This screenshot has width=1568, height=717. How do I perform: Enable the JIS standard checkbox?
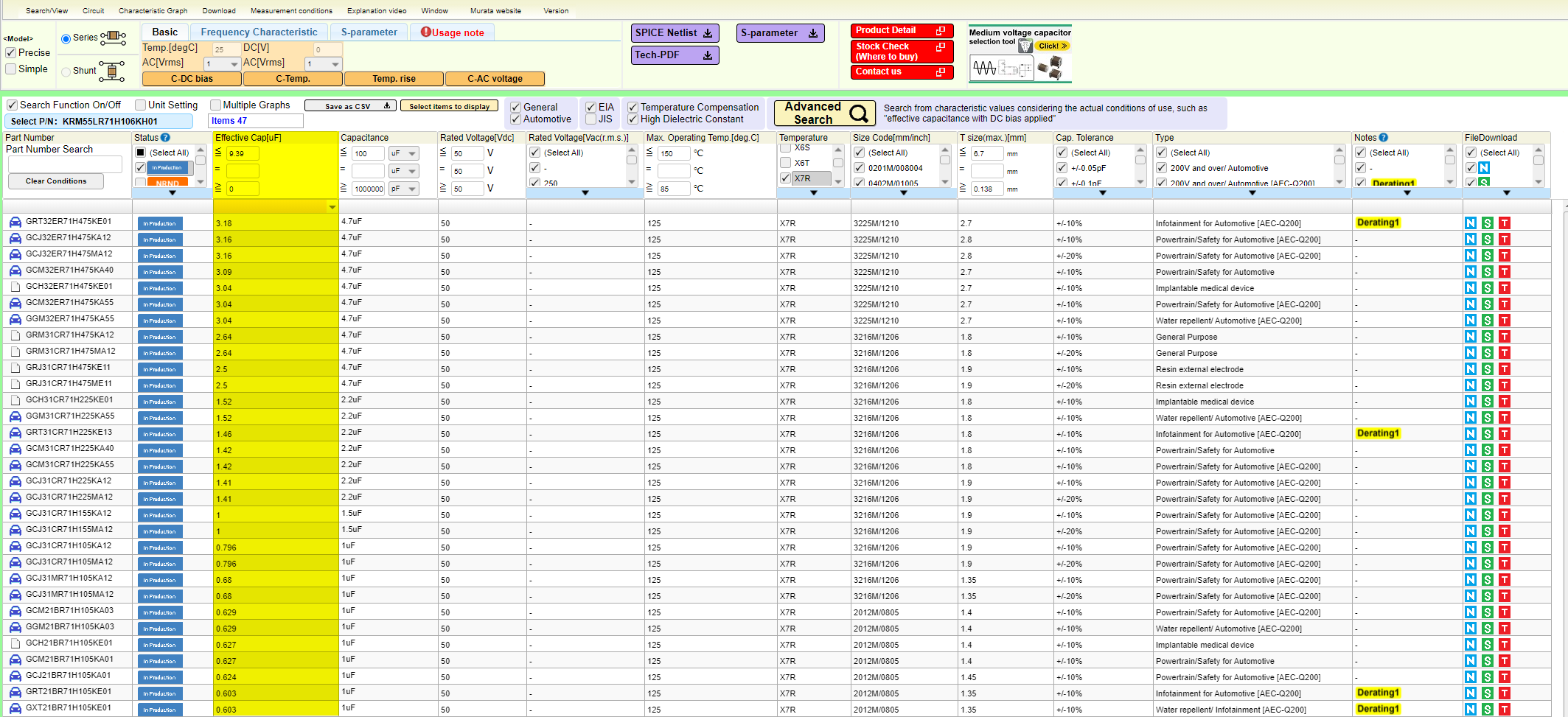tap(590, 119)
